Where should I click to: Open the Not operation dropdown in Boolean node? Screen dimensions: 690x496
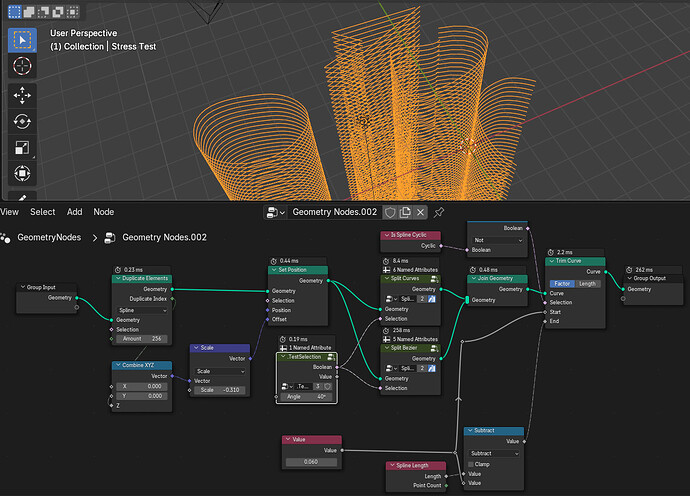click(x=498, y=240)
